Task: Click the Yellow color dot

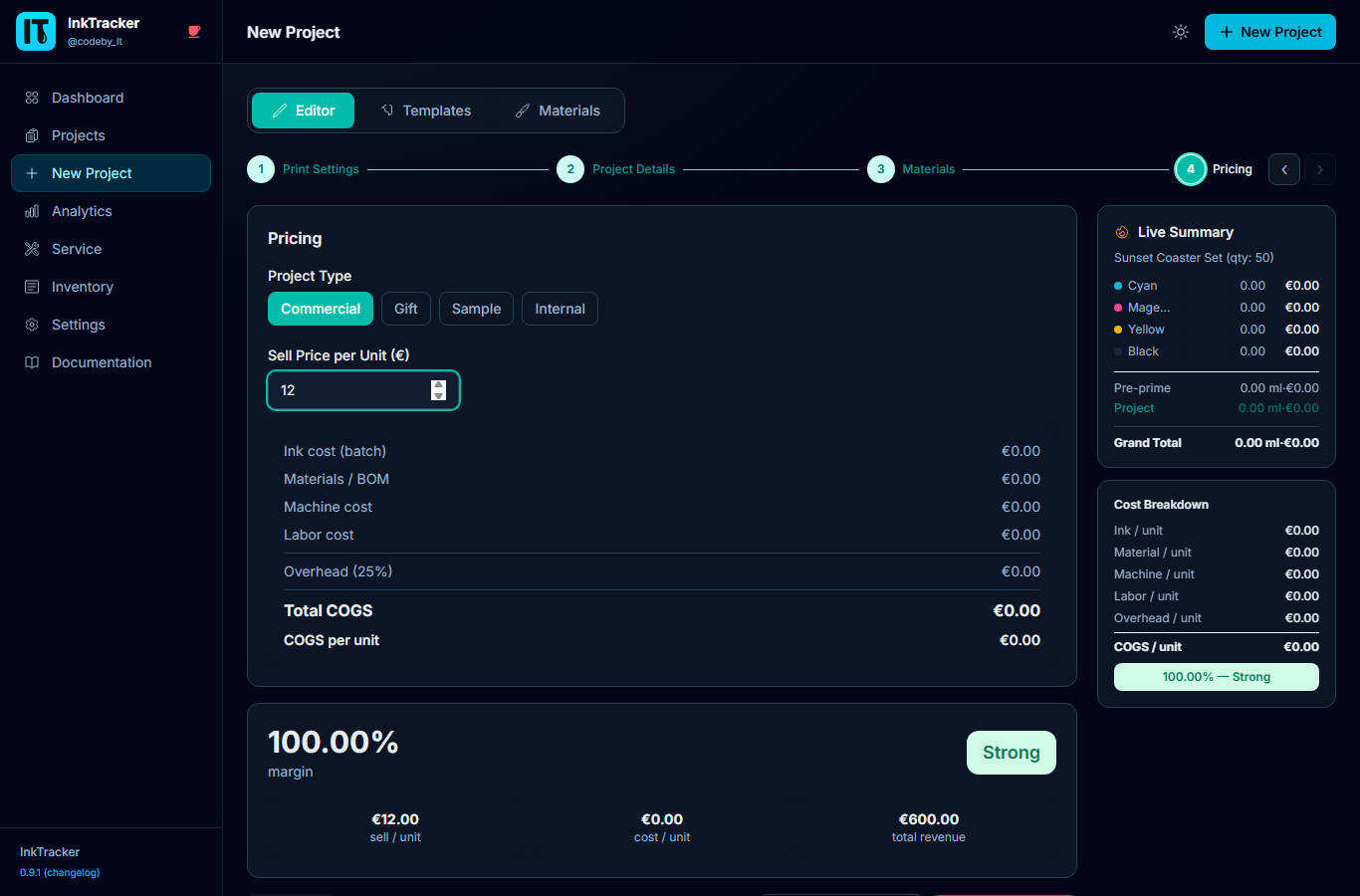Action: pos(1118,330)
